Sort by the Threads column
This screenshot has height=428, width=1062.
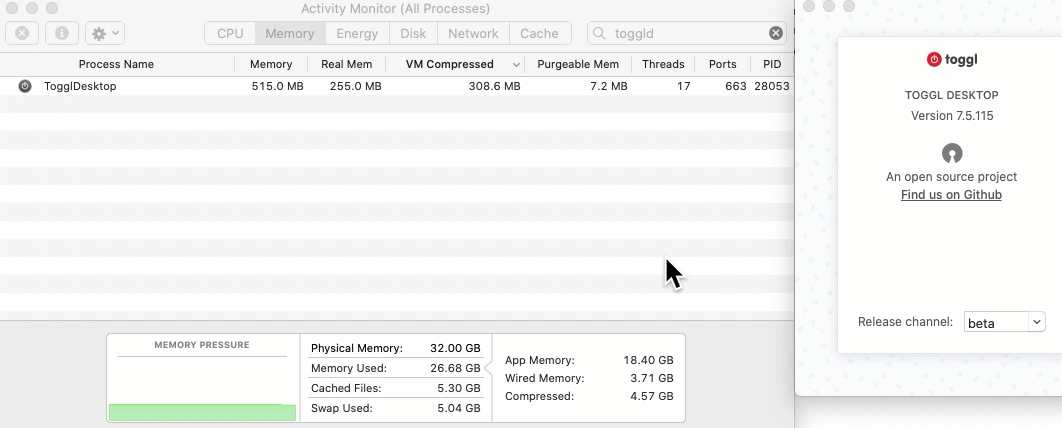coord(663,64)
